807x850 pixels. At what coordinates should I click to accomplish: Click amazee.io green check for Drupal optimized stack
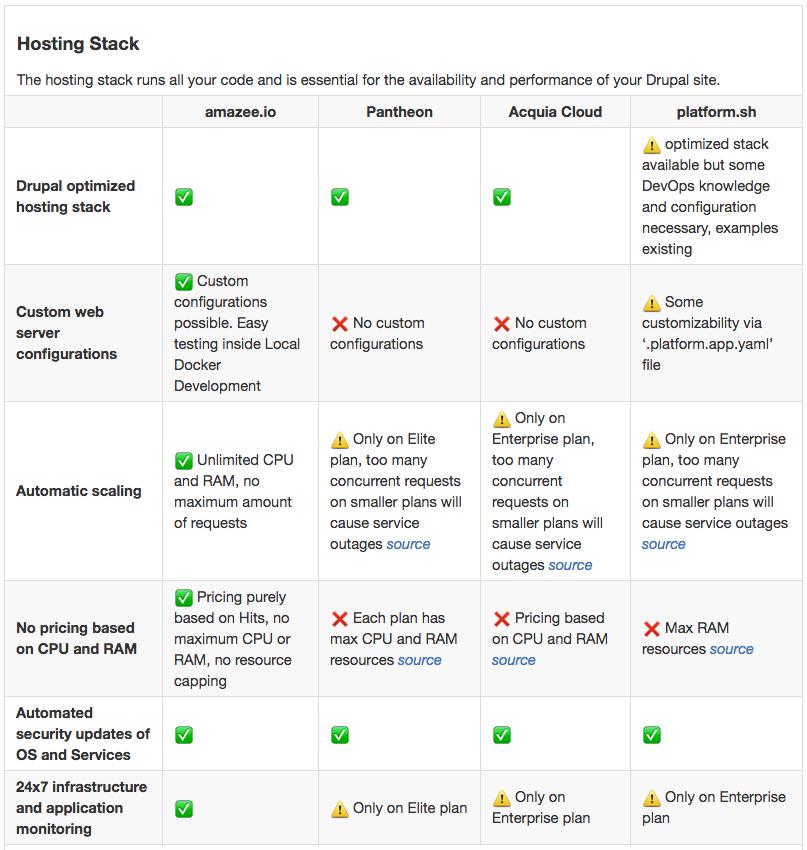tap(184, 197)
